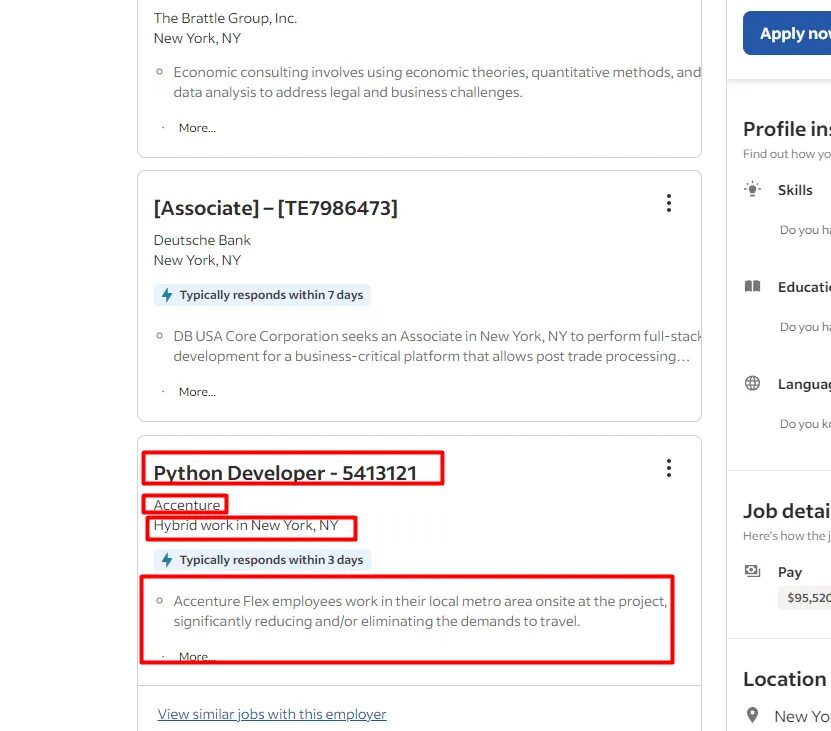The height and width of the screenshot is (731, 831).
Task: Open 'View similar jobs with this employer'
Action: pos(272,714)
